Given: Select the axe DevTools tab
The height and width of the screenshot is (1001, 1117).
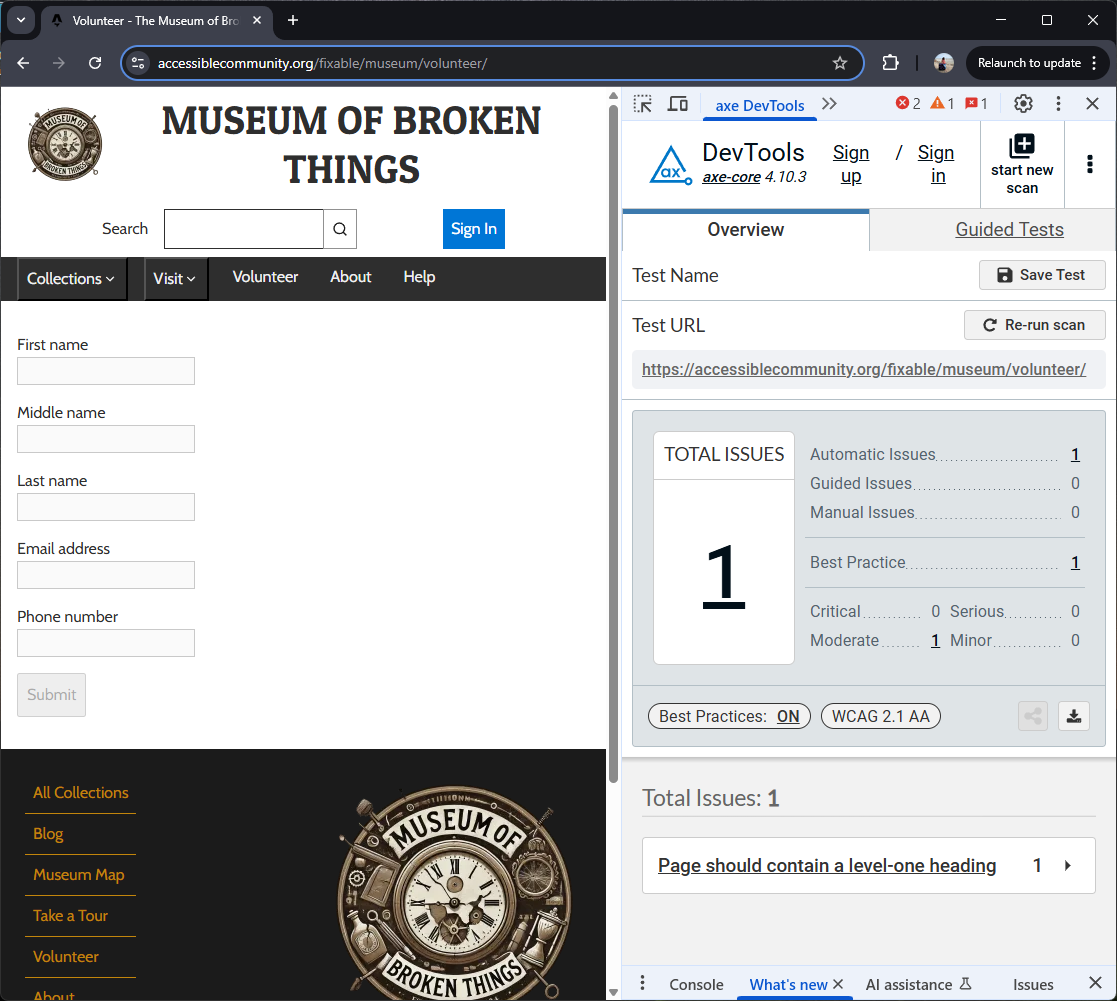Looking at the screenshot, I should coord(759,105).
